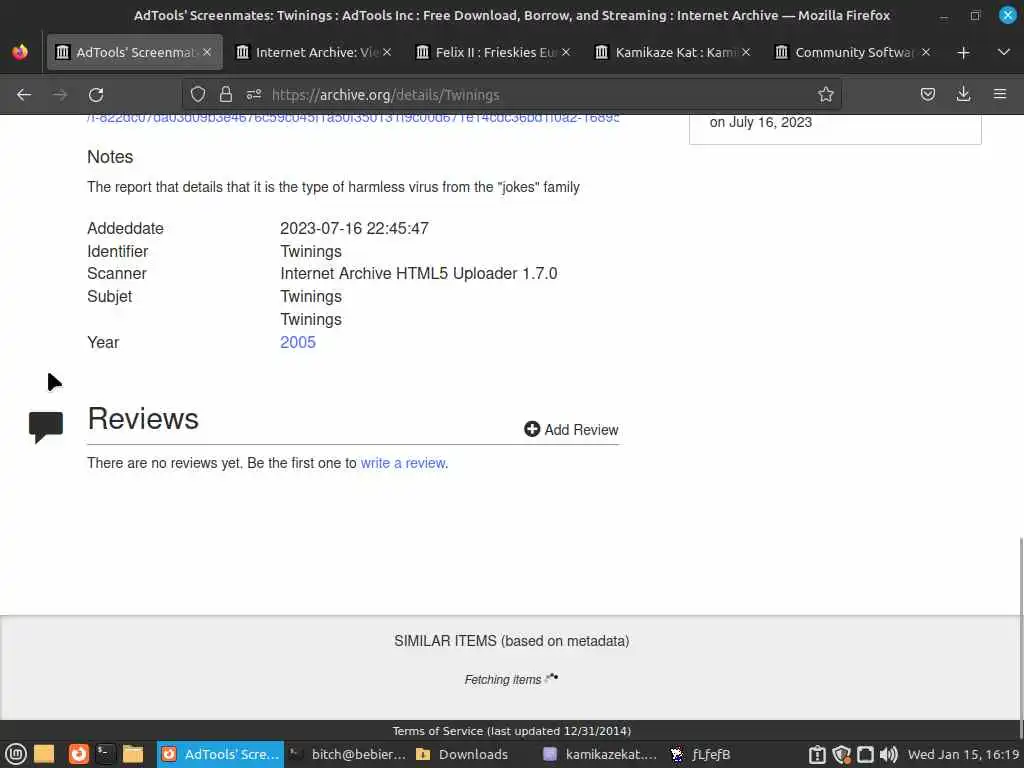
Task: Focus AdTools' Scre... Firefox taskbar entry
Action: [220, 754]
